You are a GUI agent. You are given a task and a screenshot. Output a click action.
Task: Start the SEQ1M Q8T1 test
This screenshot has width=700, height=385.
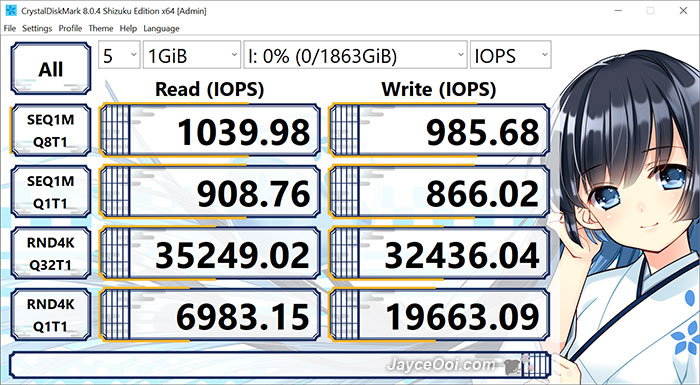coord(50,130)
